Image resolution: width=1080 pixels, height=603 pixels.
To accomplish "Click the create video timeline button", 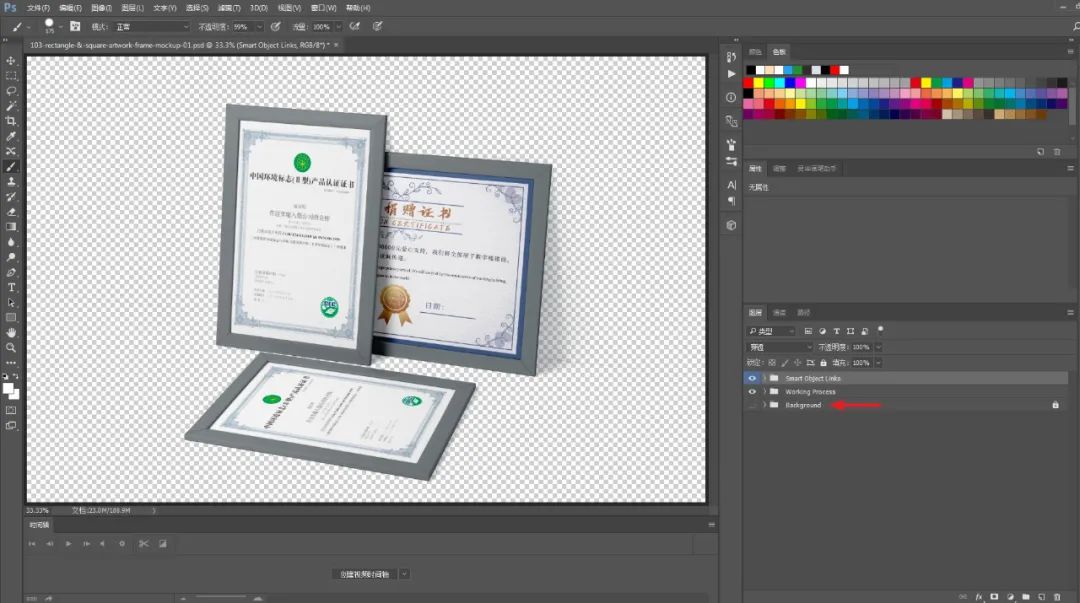I will coord(364,574).
